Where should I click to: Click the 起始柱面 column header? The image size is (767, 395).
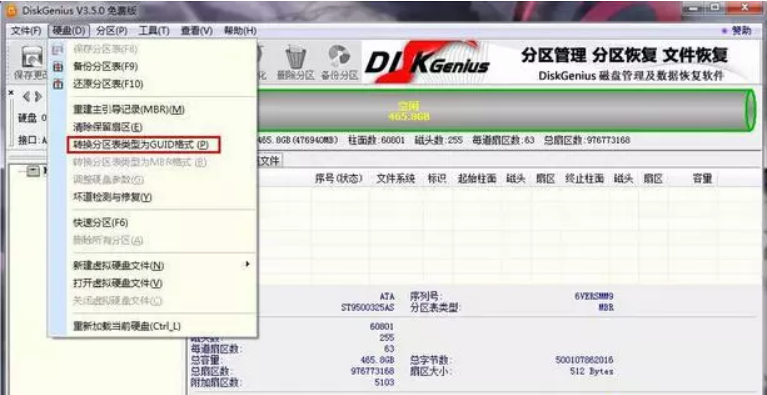[x=477, y=179]
